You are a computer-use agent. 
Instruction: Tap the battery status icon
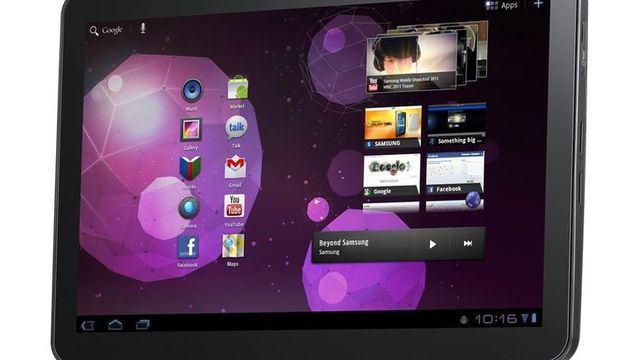[534, 318]
